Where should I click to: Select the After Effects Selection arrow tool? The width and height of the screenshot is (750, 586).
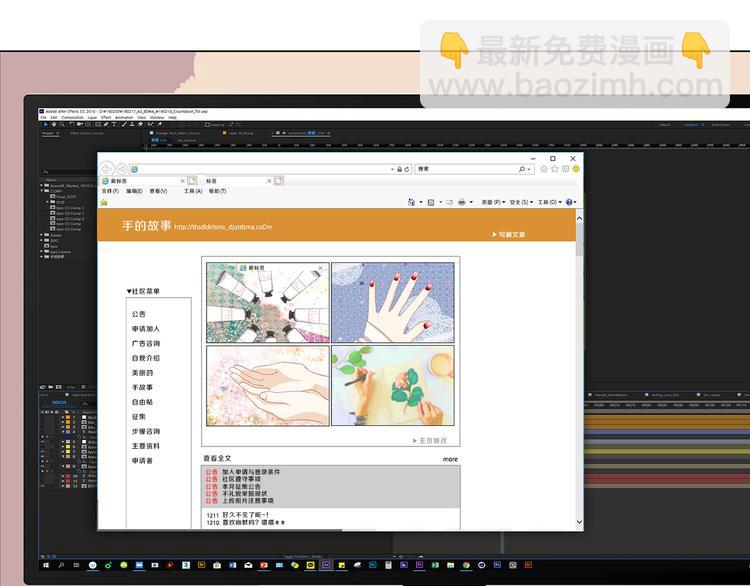[44, 125]
